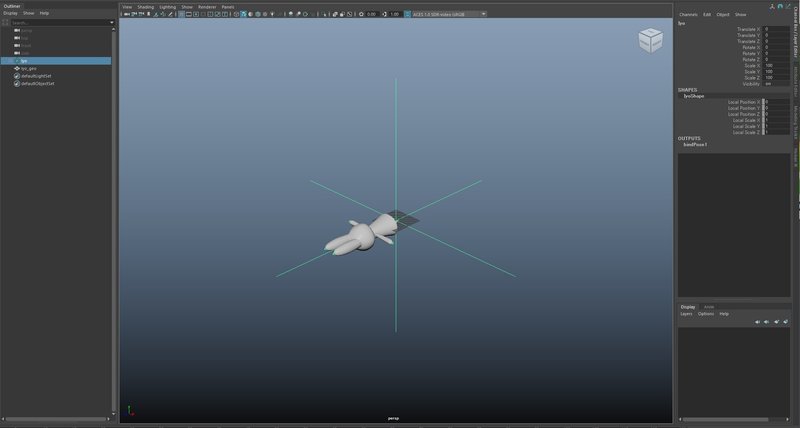Open the Channels menu in the Channel Box
Viewport: 800px width, 428px height.
coord(688,14)
